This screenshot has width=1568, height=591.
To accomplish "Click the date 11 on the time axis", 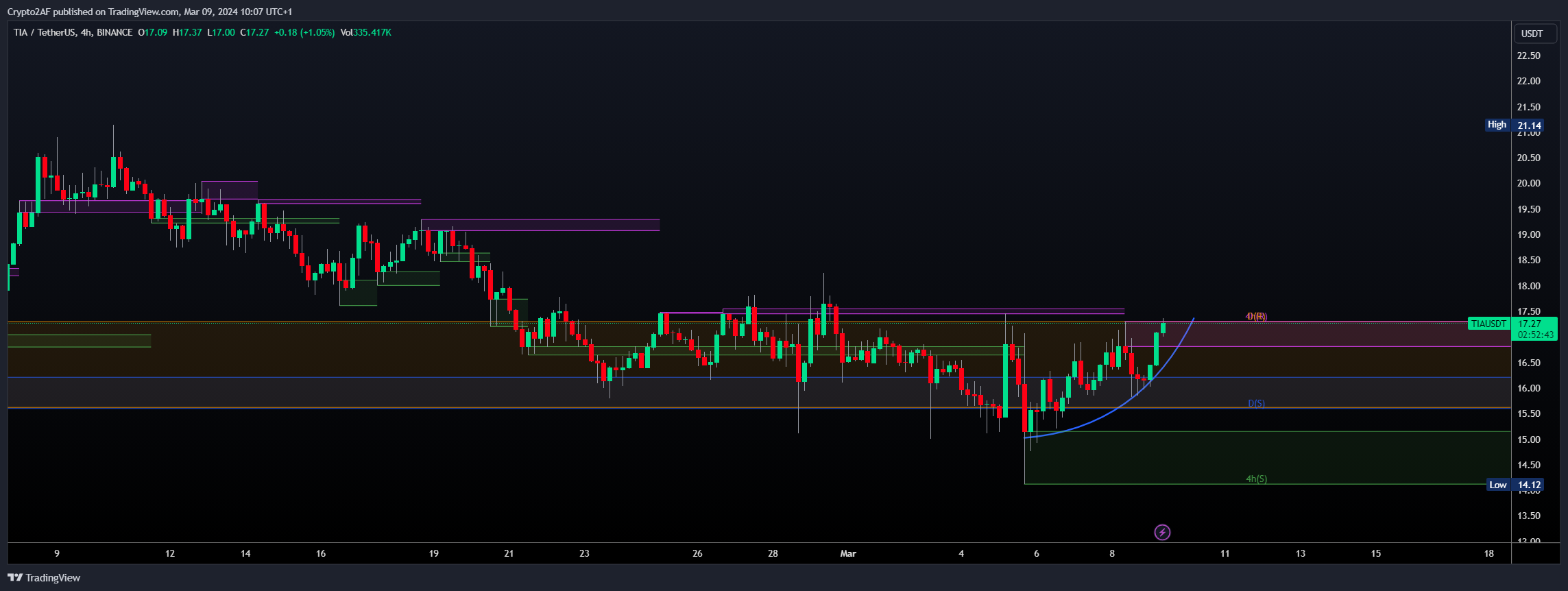I will 1225,553.
